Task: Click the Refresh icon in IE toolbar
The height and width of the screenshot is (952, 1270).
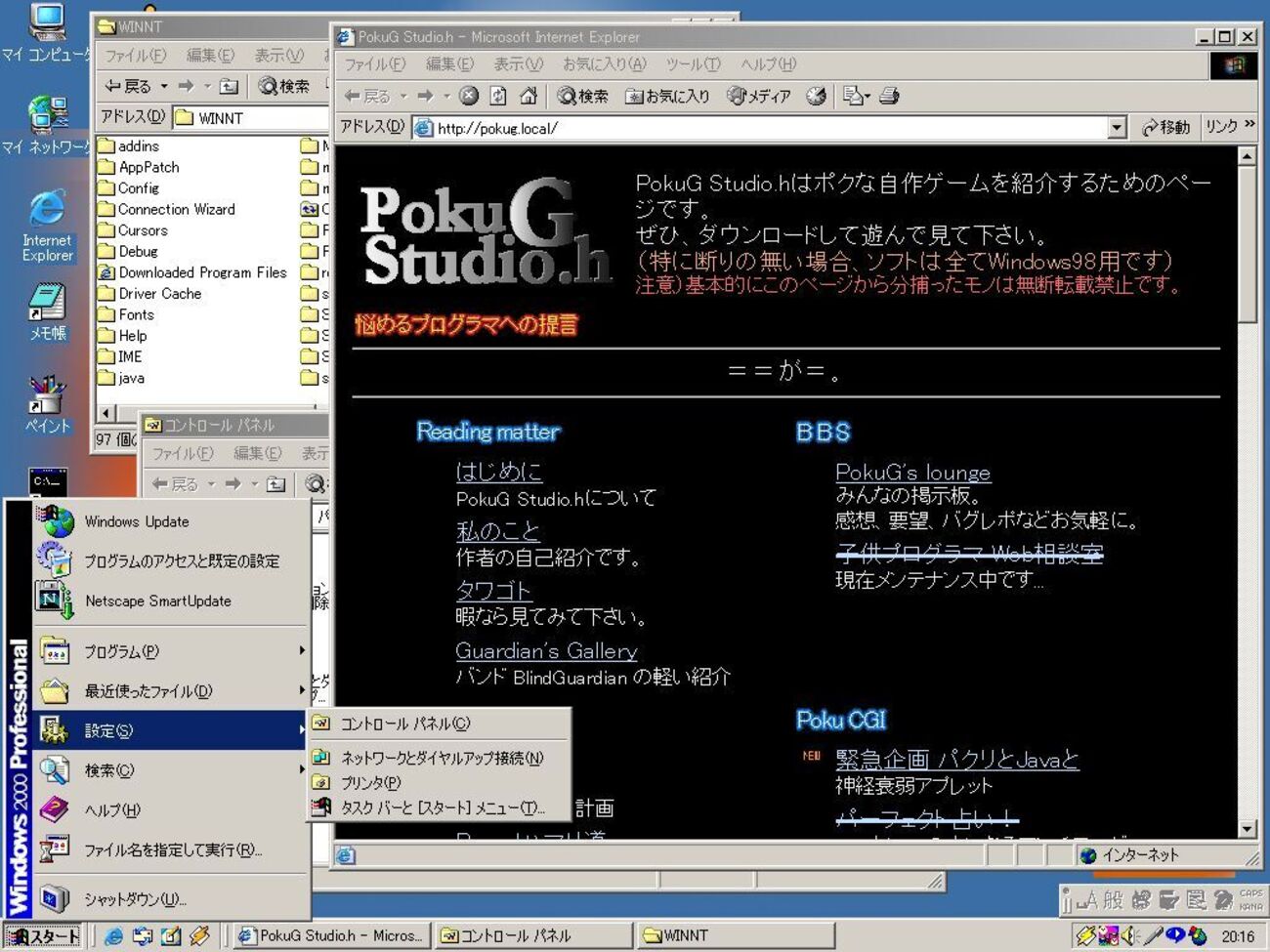Action: pyautogui.click(x=498, y=96)
